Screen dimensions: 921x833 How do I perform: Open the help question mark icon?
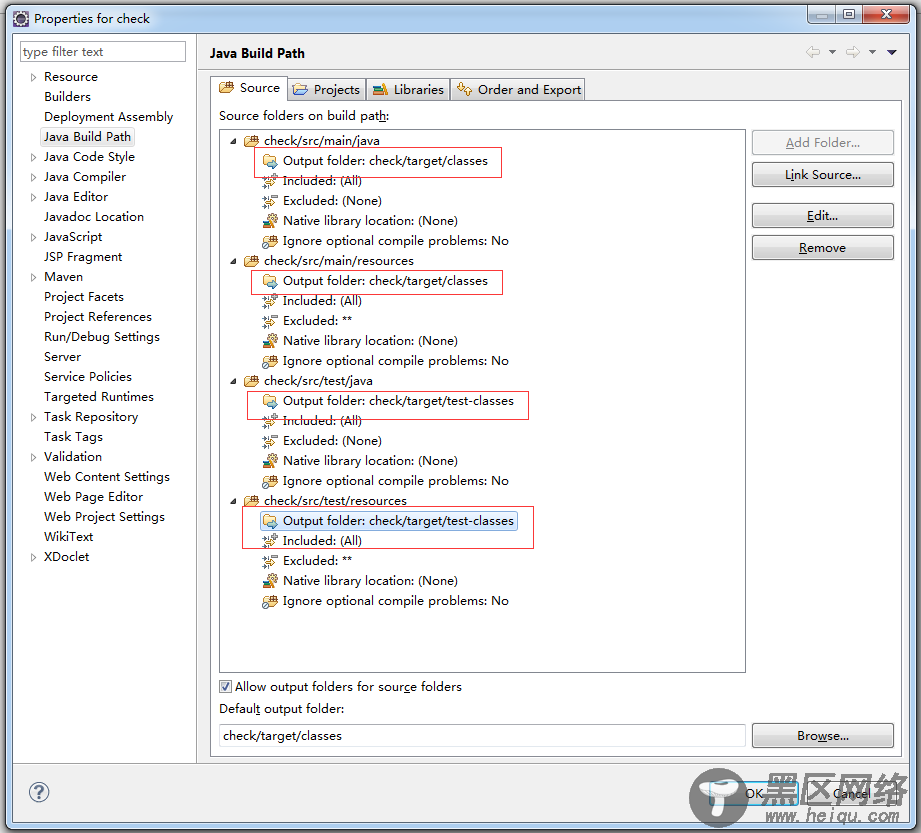(39, 792)
